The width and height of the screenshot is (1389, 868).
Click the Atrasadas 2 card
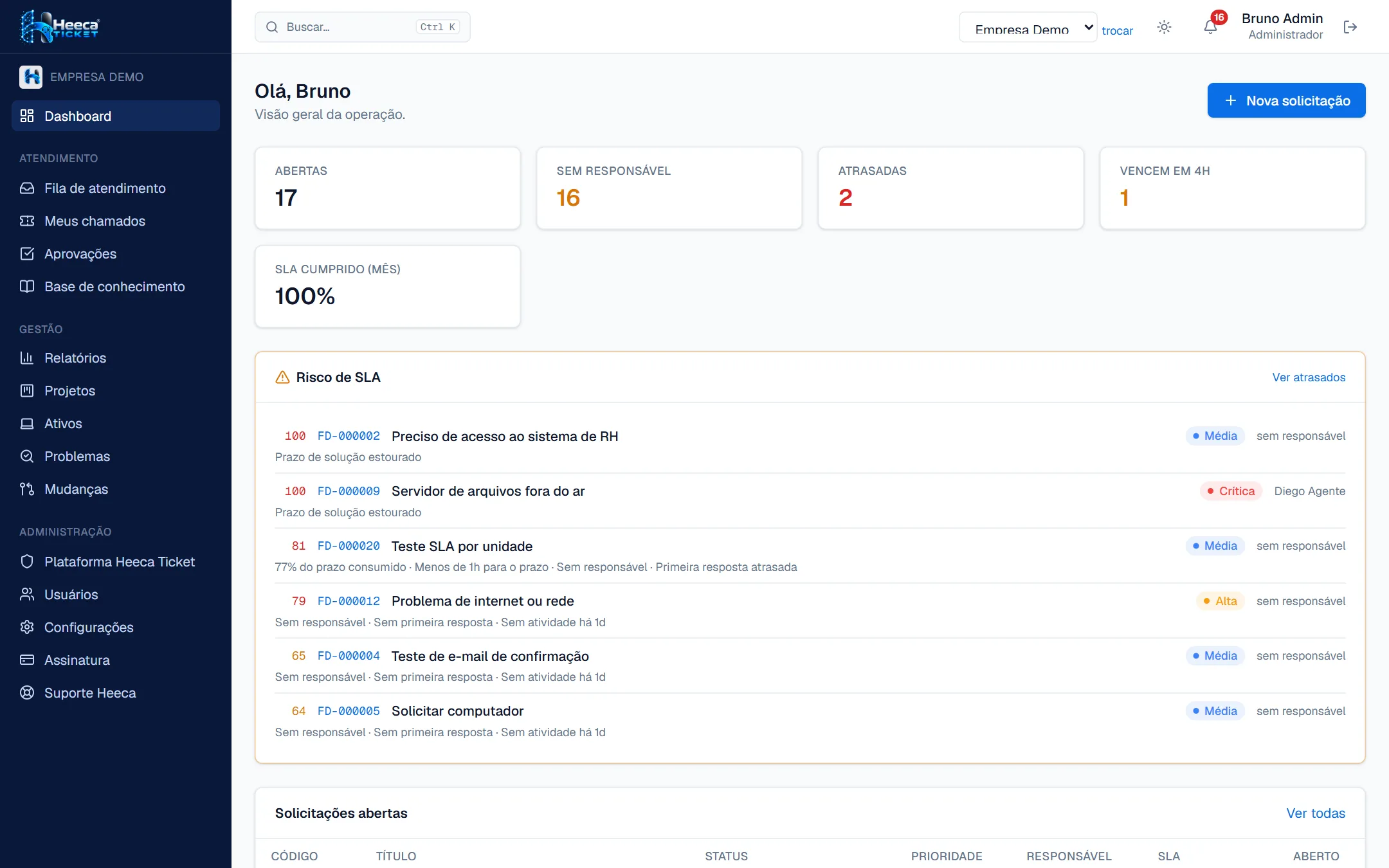(x=951, y=188)
